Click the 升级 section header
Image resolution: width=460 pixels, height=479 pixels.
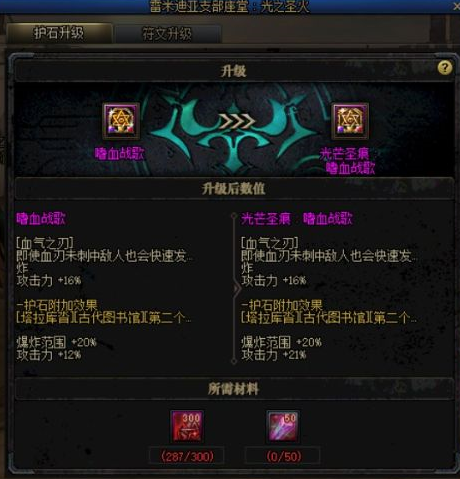[233, 71]
